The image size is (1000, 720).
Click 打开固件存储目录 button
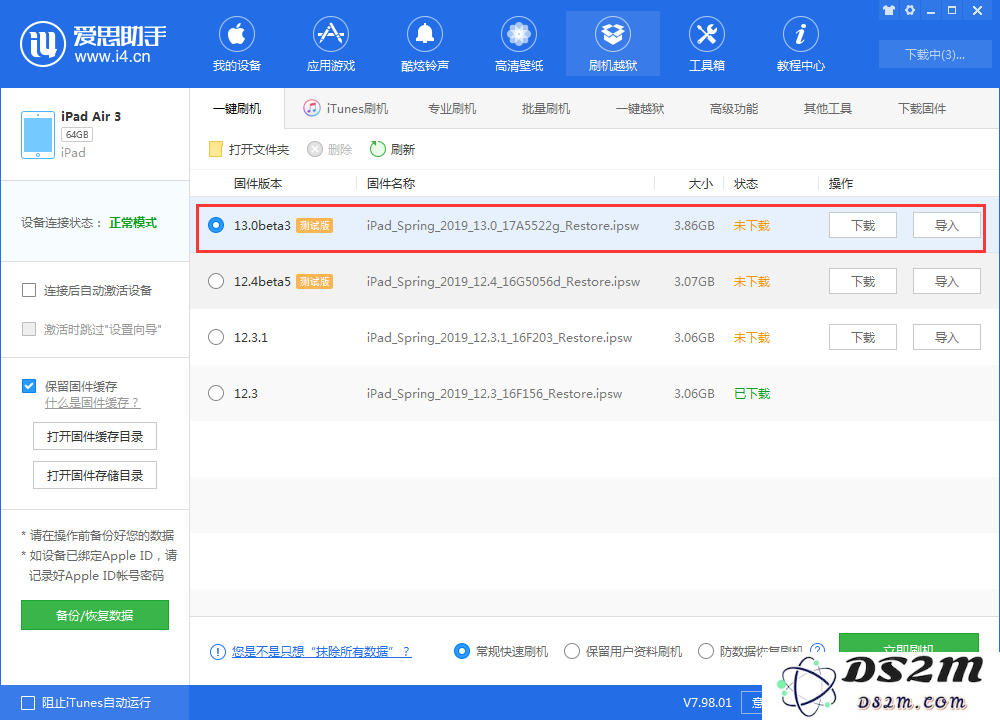(x=95, y=475)
